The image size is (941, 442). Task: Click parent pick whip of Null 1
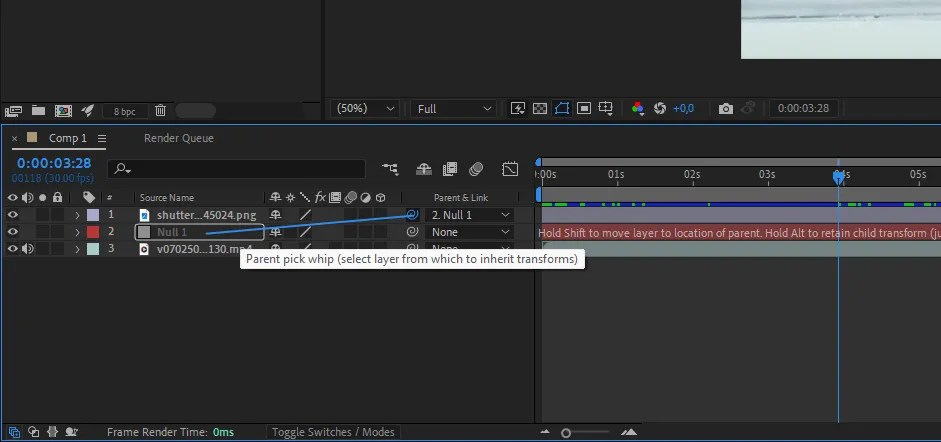click(412, 231)
